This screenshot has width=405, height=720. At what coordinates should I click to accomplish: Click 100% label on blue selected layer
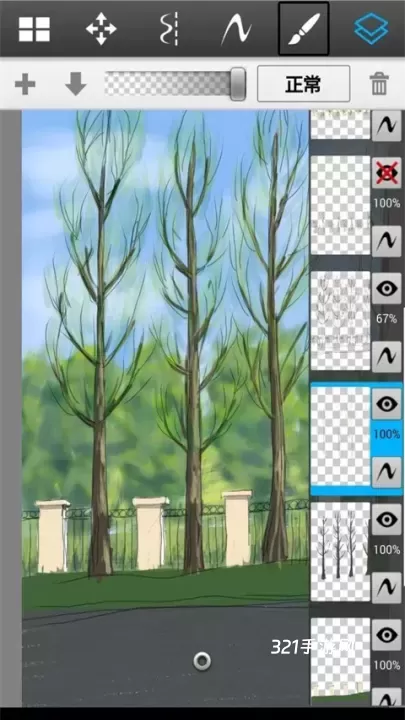[x=387, y=434]
